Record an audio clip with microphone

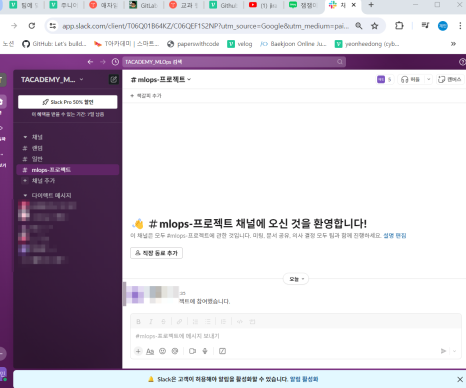pyautogui.click(x=205, y=351)
